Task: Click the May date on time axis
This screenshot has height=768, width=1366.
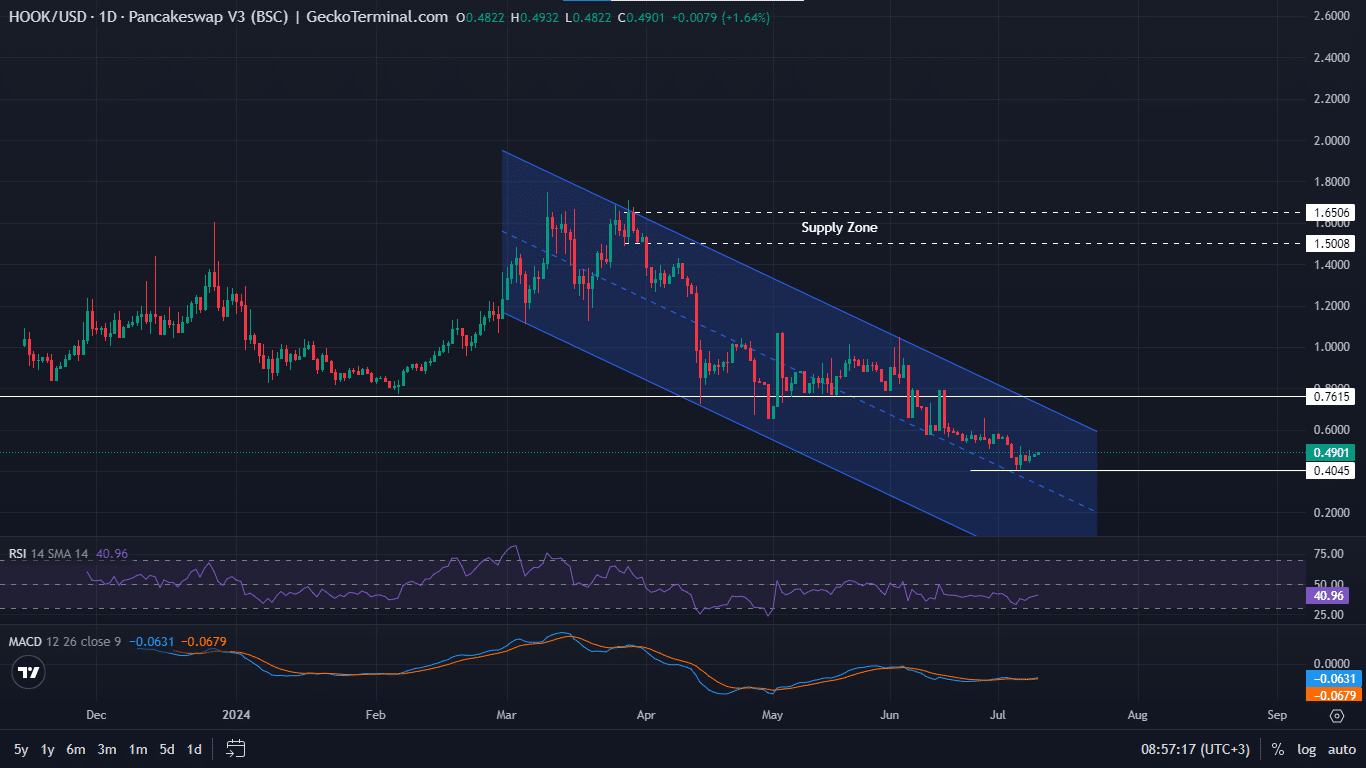Action: click(x=771, y=716)
